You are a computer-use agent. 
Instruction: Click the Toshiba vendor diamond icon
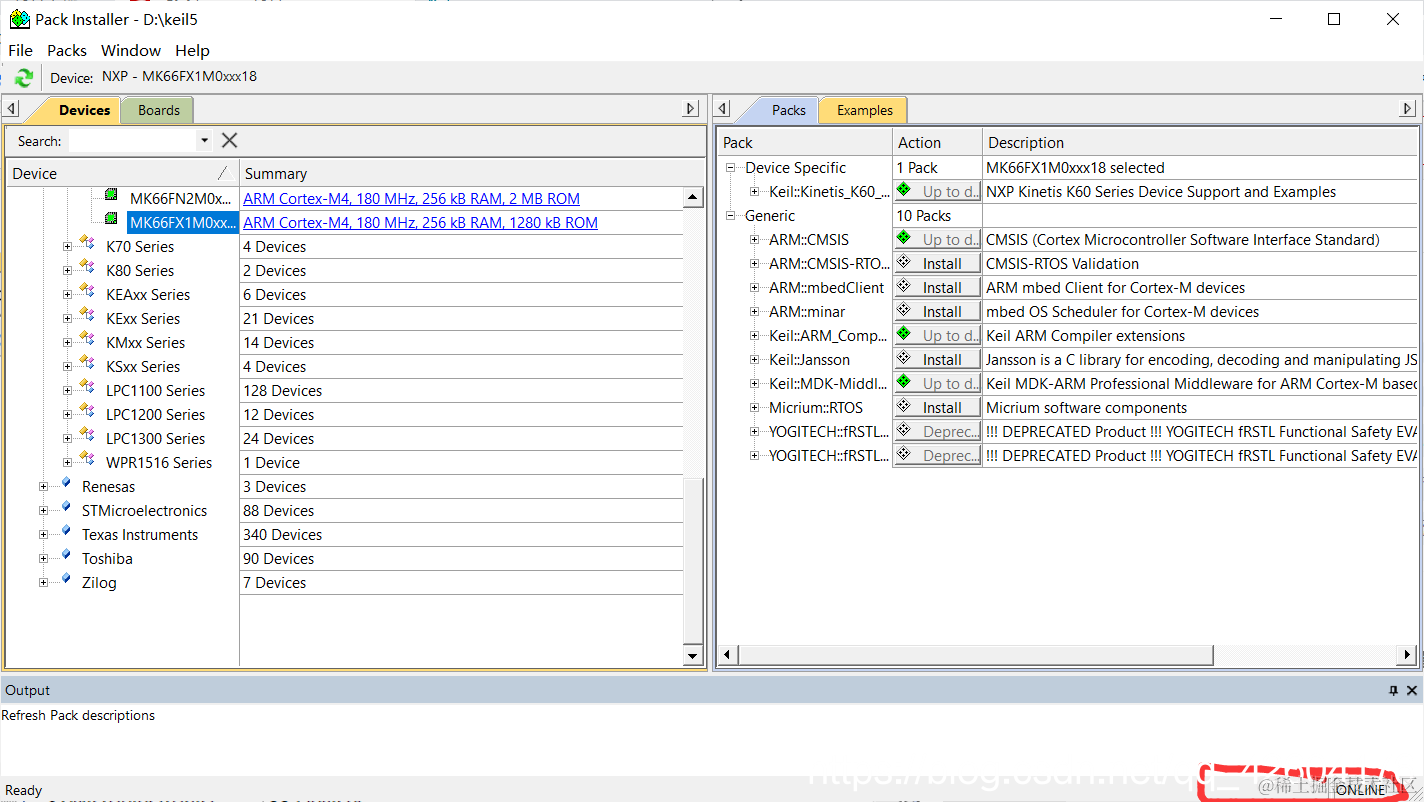point(66,555)
